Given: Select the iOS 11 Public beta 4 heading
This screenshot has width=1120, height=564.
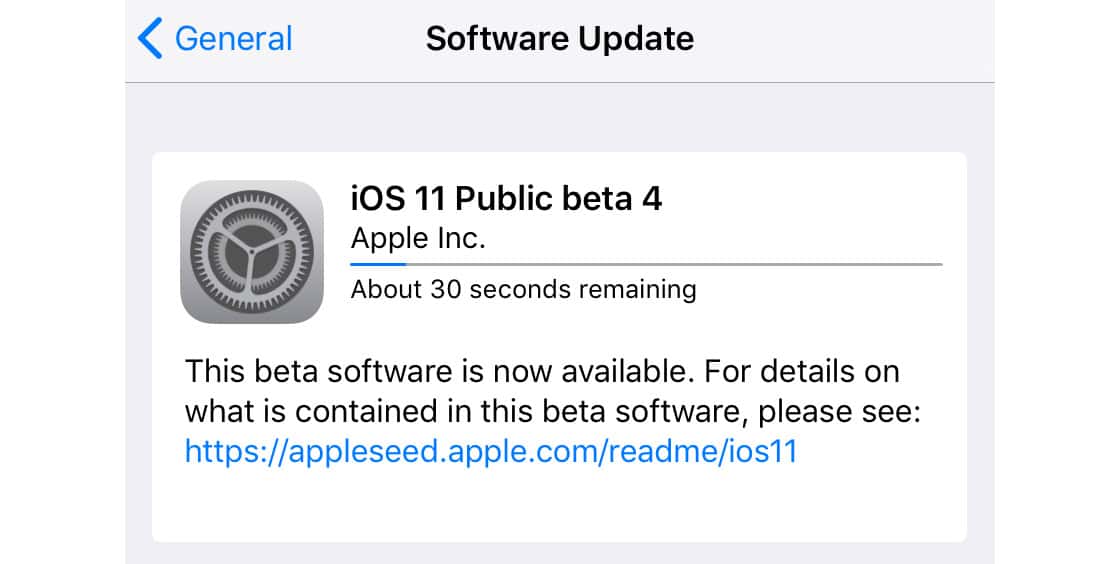Looking at the screenshot, I should 506,199.
